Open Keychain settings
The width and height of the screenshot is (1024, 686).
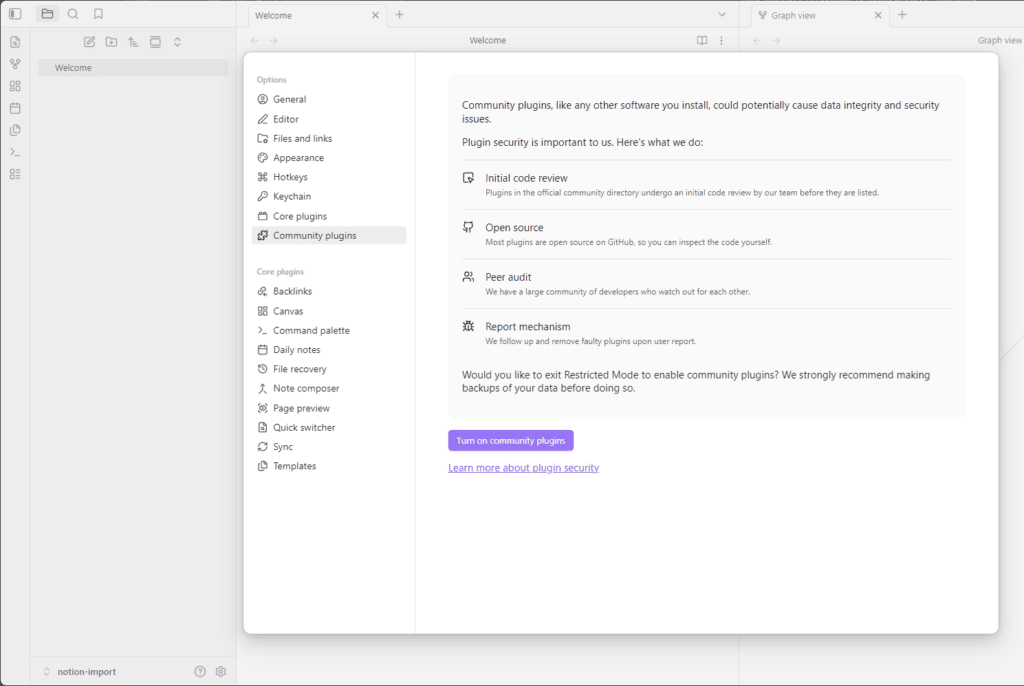(329, 196)
